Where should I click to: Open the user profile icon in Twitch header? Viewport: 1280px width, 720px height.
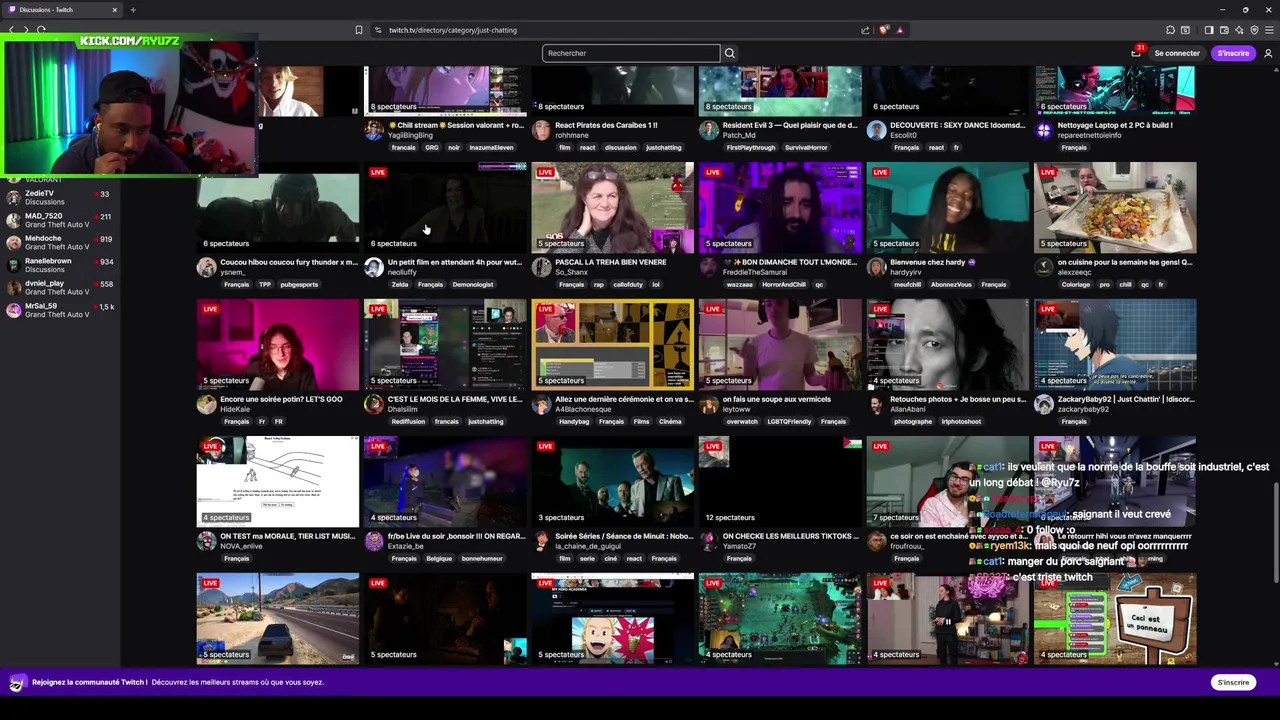[1268, 53]
